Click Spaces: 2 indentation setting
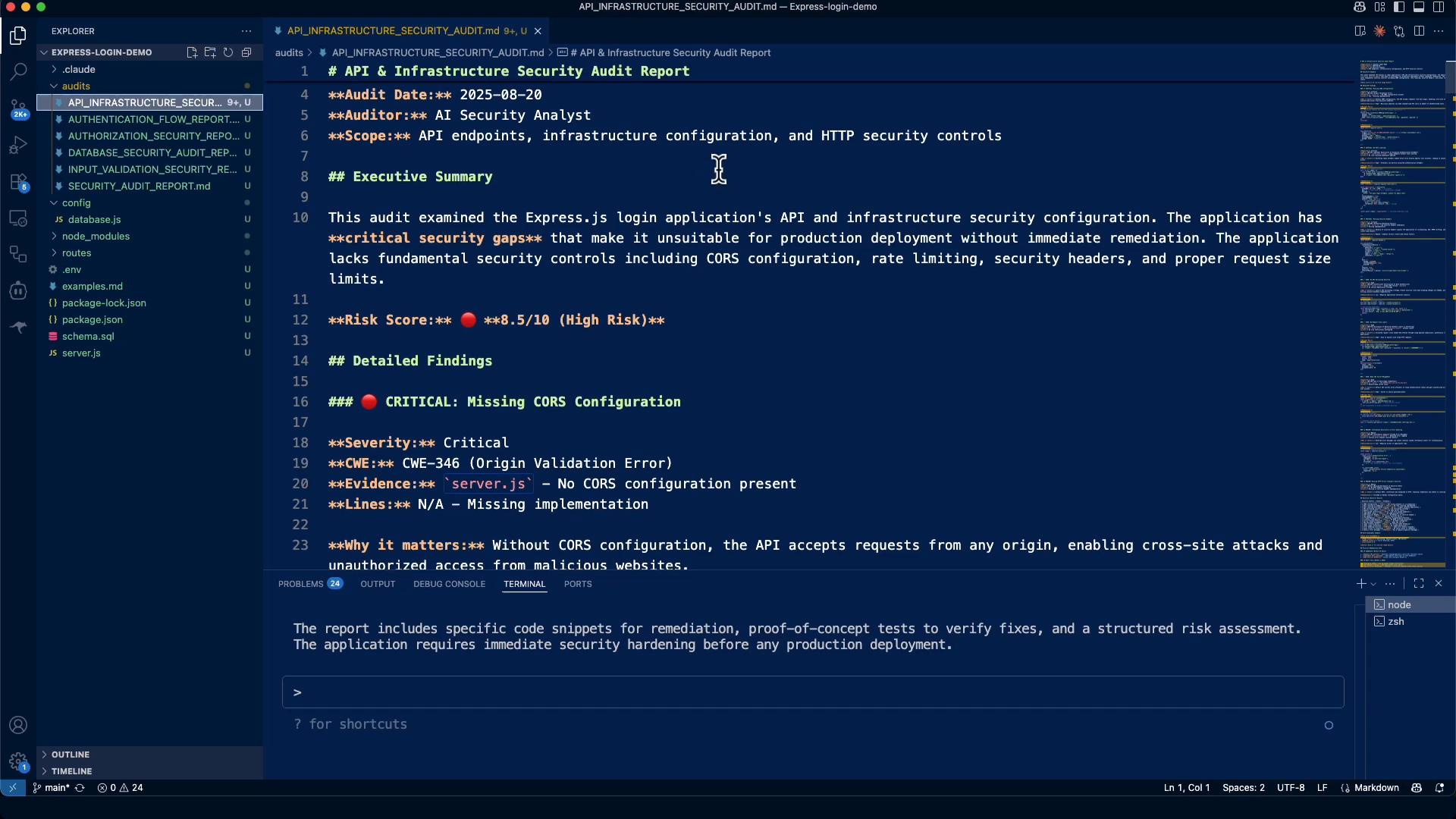This screenshot has width=1456, height=819. point(1244,788)
